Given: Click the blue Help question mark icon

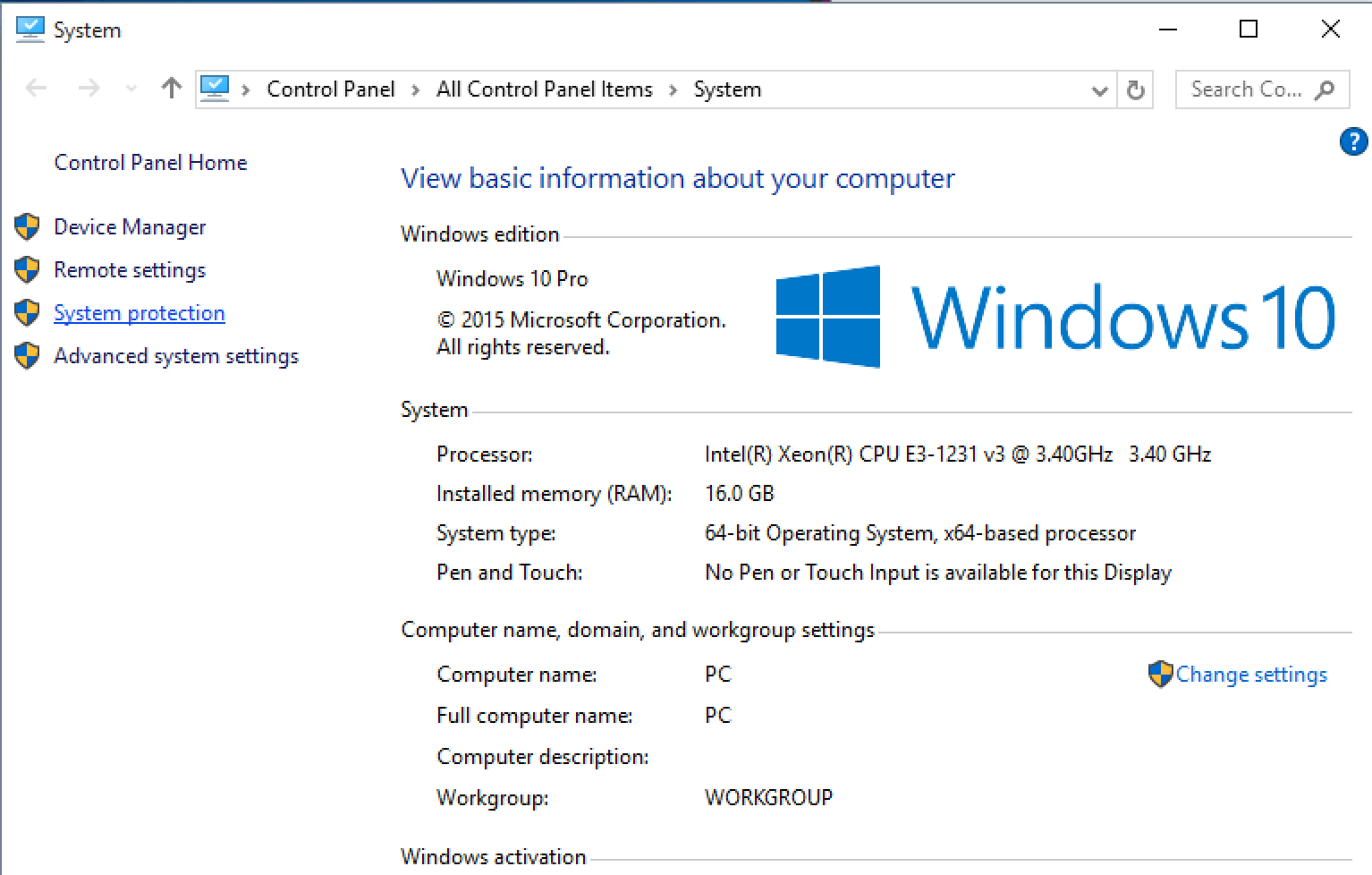Looking at the screenshot, I should click(x=1353, y=141).
